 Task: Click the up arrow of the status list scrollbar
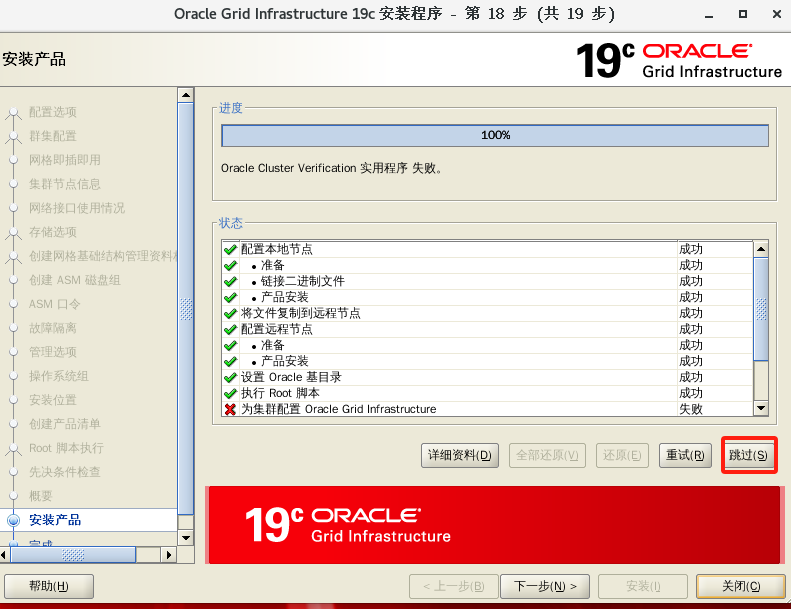761,249
